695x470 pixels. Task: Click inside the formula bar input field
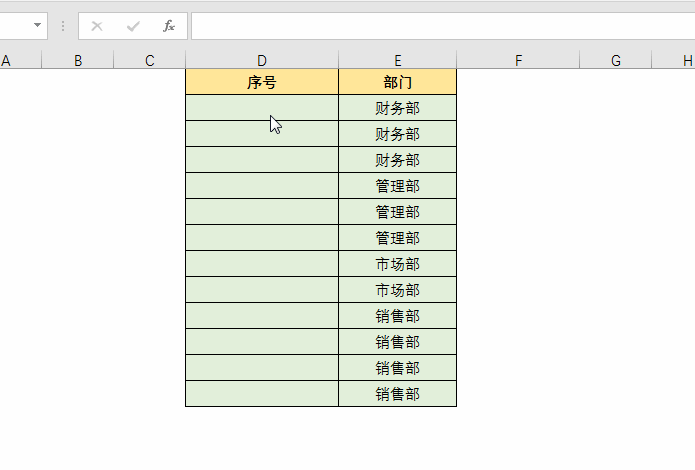[x=443, y=26]
